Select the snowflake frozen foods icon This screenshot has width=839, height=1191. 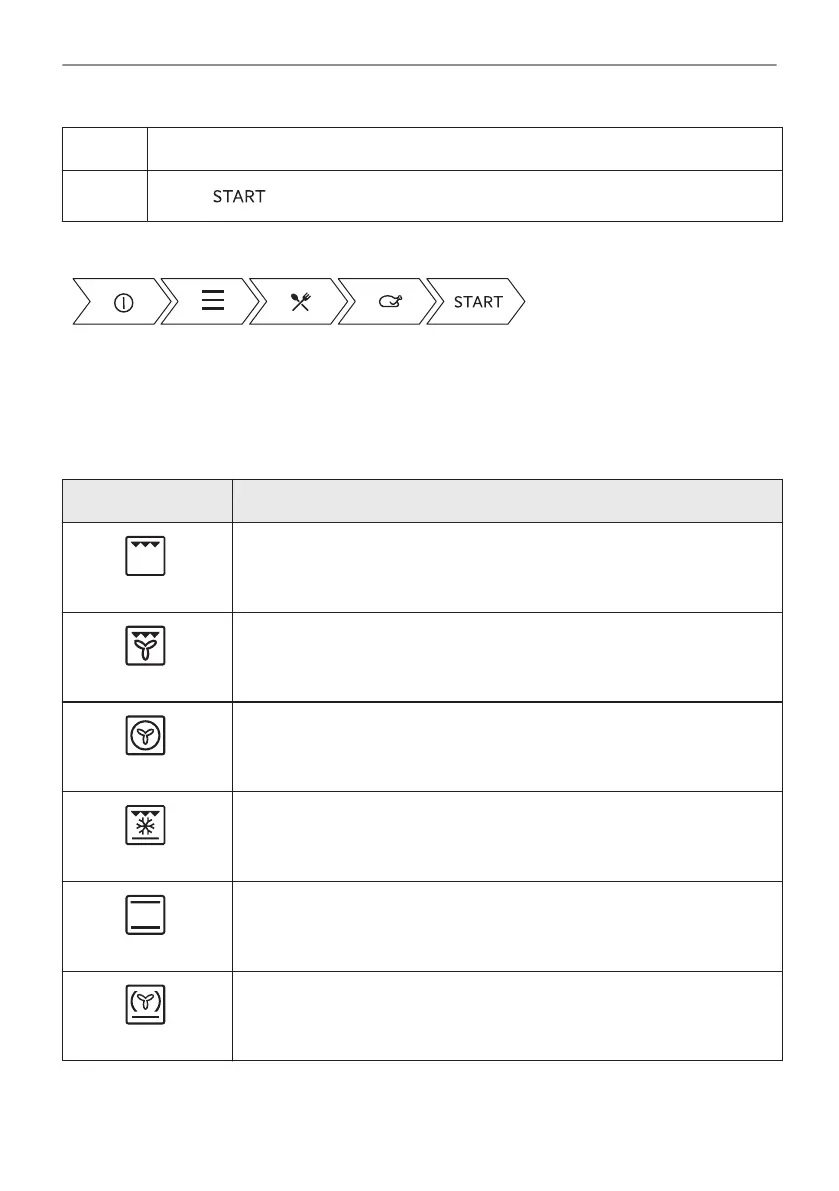coord(146,826)
